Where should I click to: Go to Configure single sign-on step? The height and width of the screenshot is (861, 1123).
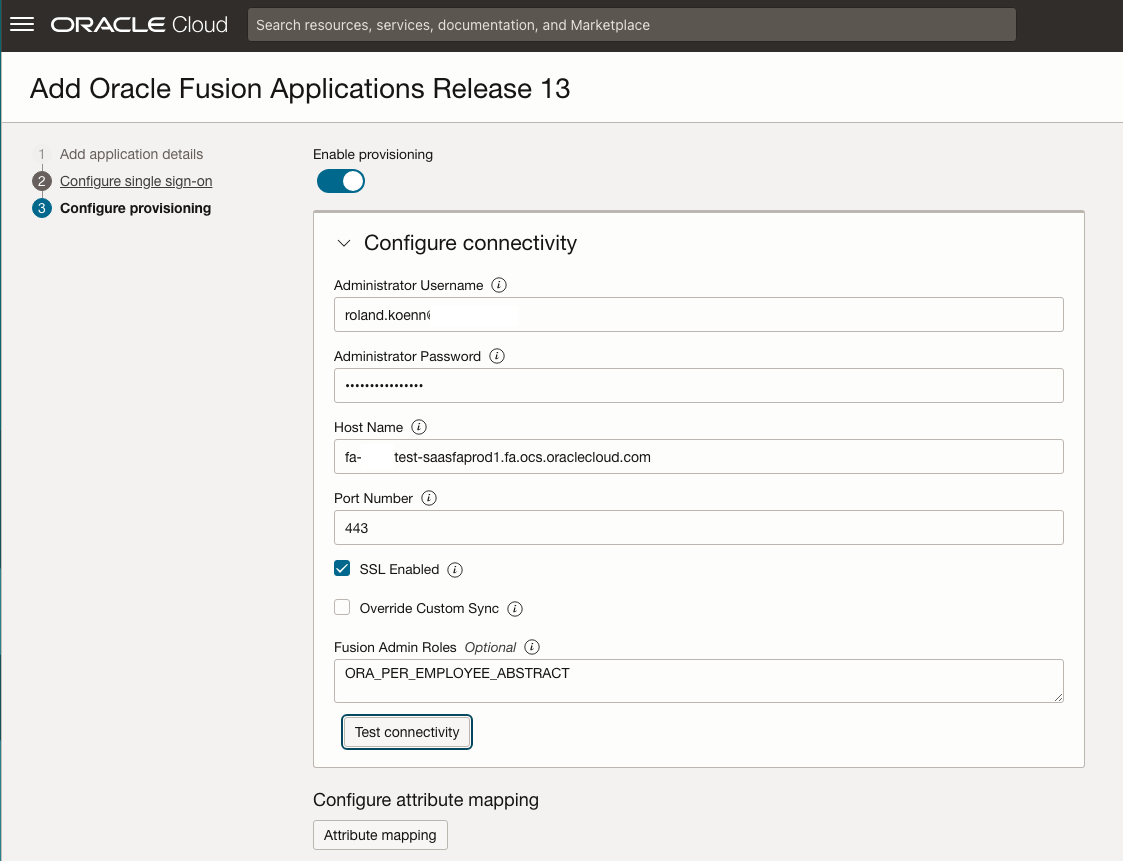(136, 181)
